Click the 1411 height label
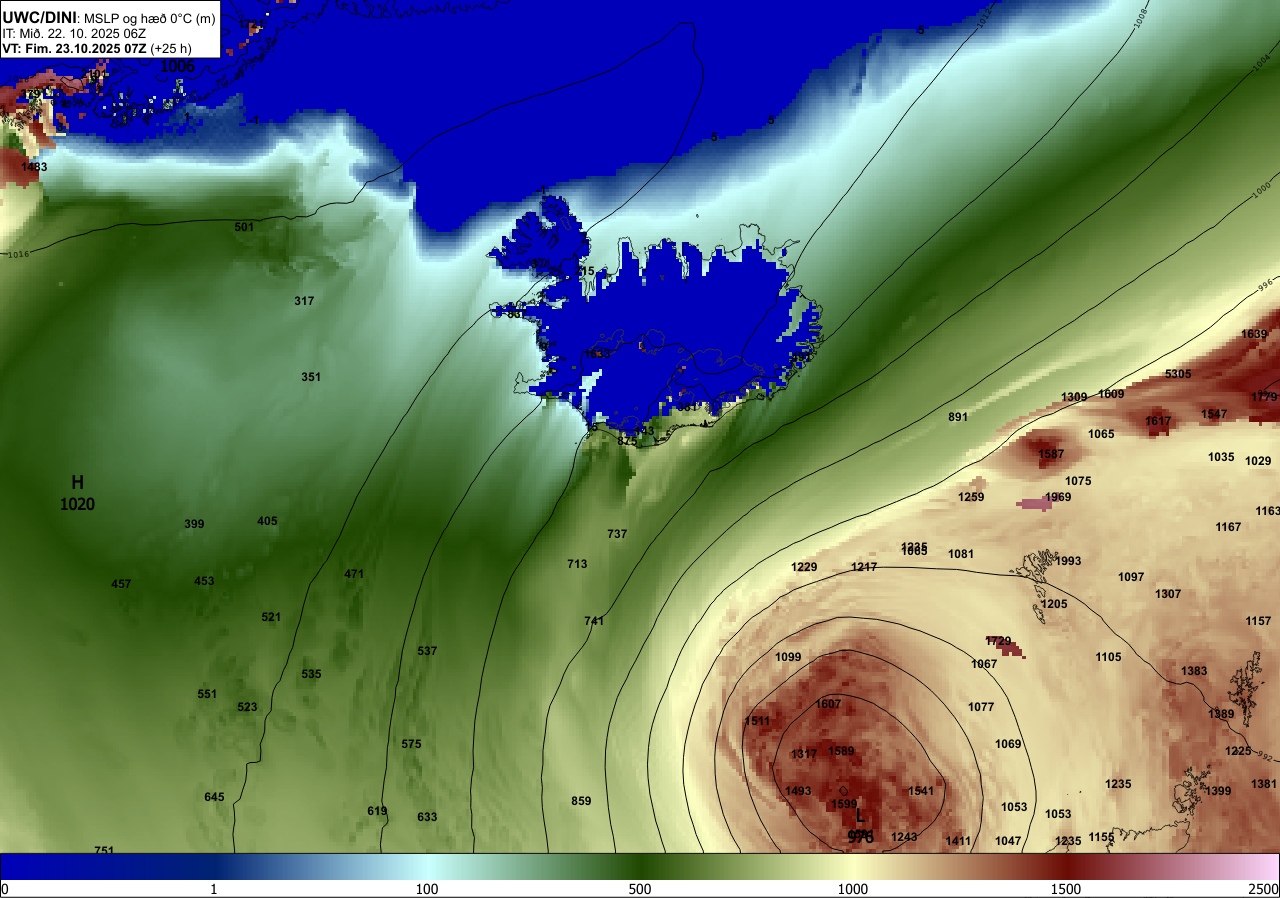This screenshot has height=898, width=1280. click(958, 841)
